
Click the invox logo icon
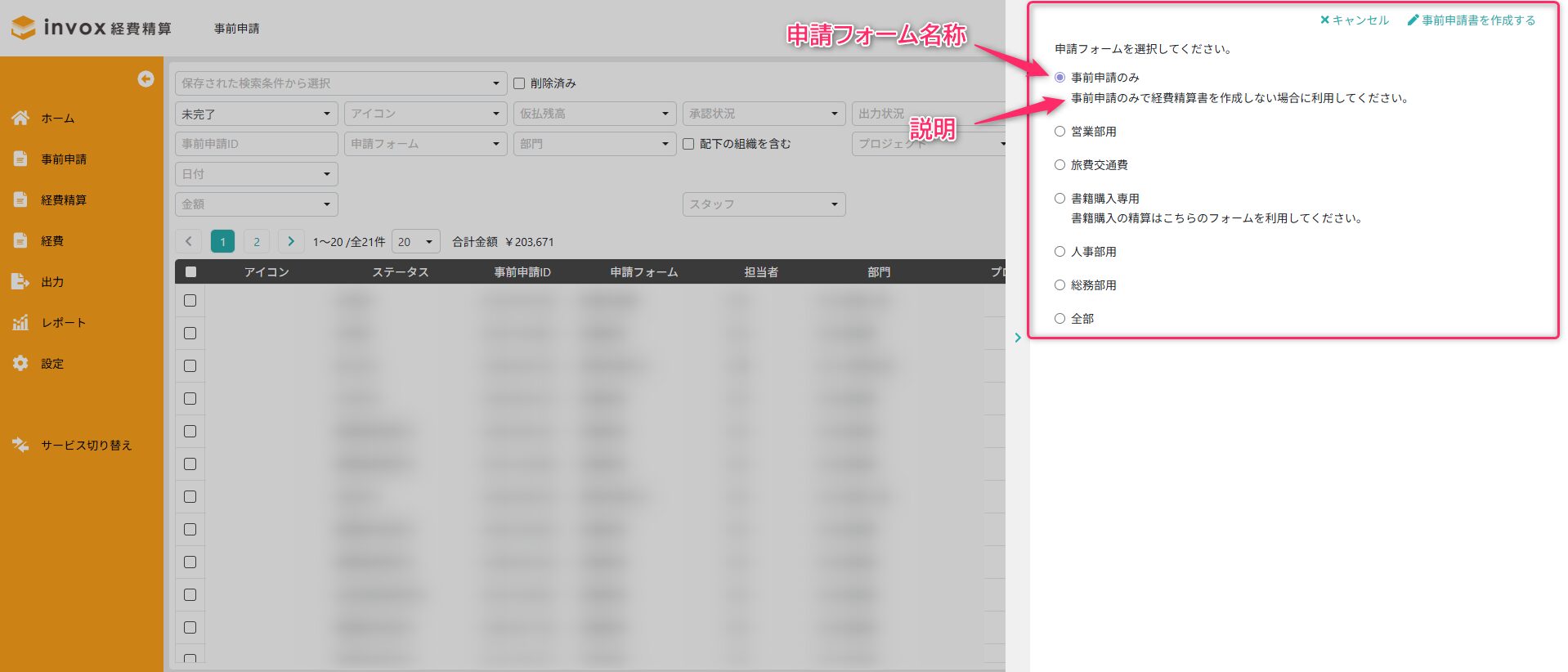pyautogui.click(x=24, y=28)
